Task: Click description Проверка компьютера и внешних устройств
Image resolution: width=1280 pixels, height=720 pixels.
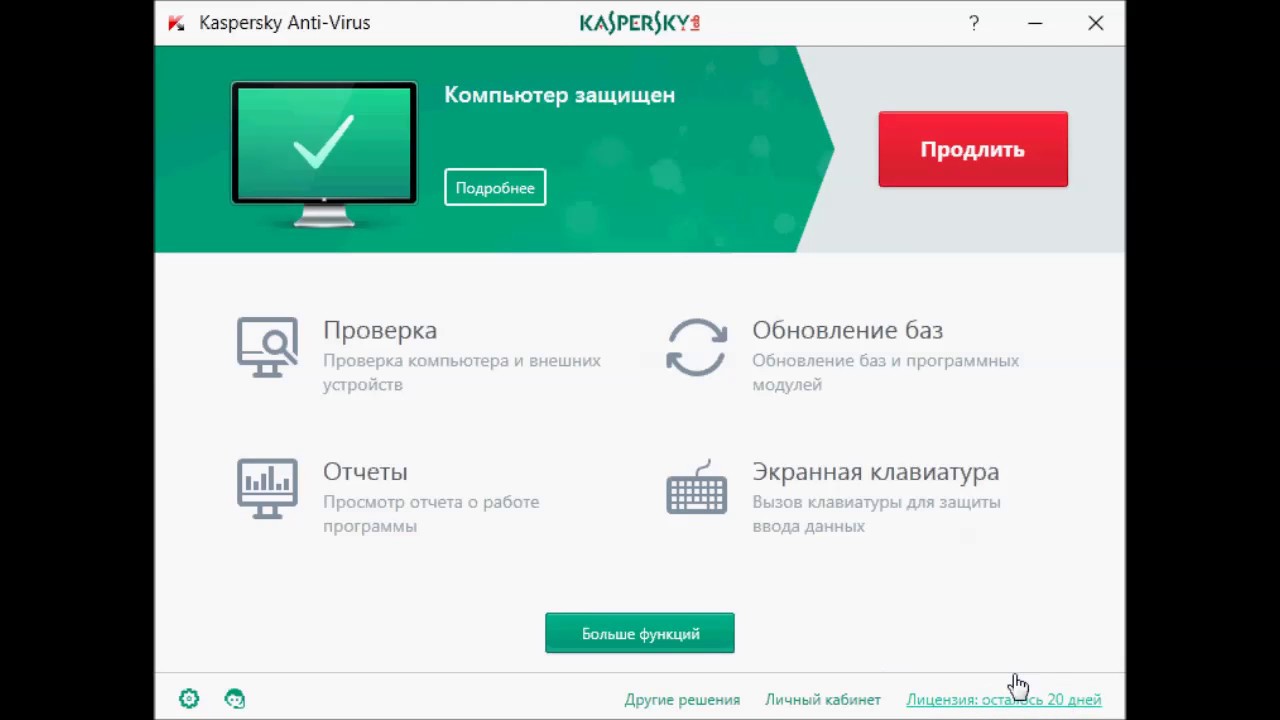Action: (x=462, y=372)
